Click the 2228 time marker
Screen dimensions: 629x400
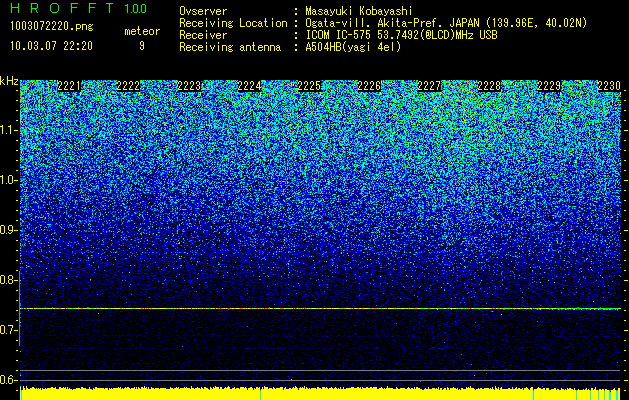489,86
